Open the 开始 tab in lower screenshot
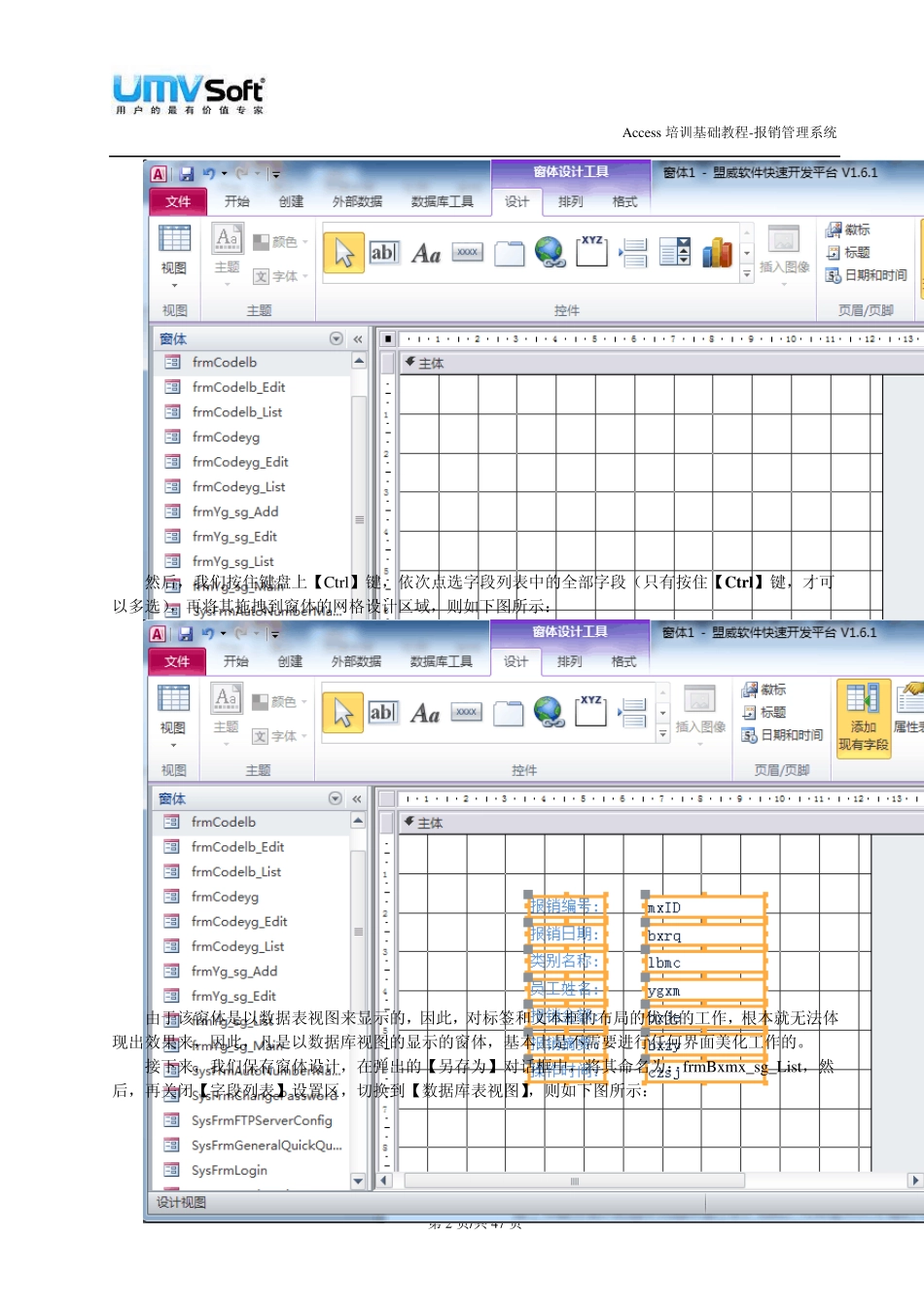The image size is (924, 1307). point(235,661)
